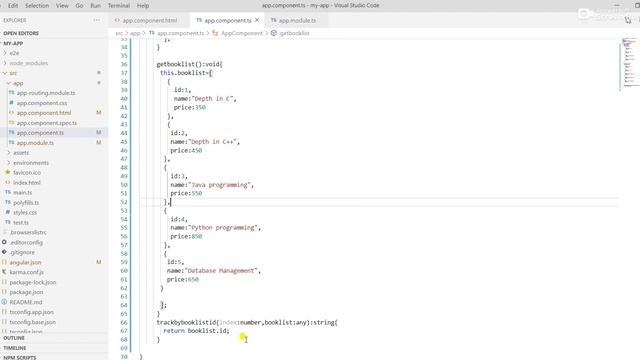Open polyfills.ts in Explorer
640x360 pixels.
pos(26,202)
